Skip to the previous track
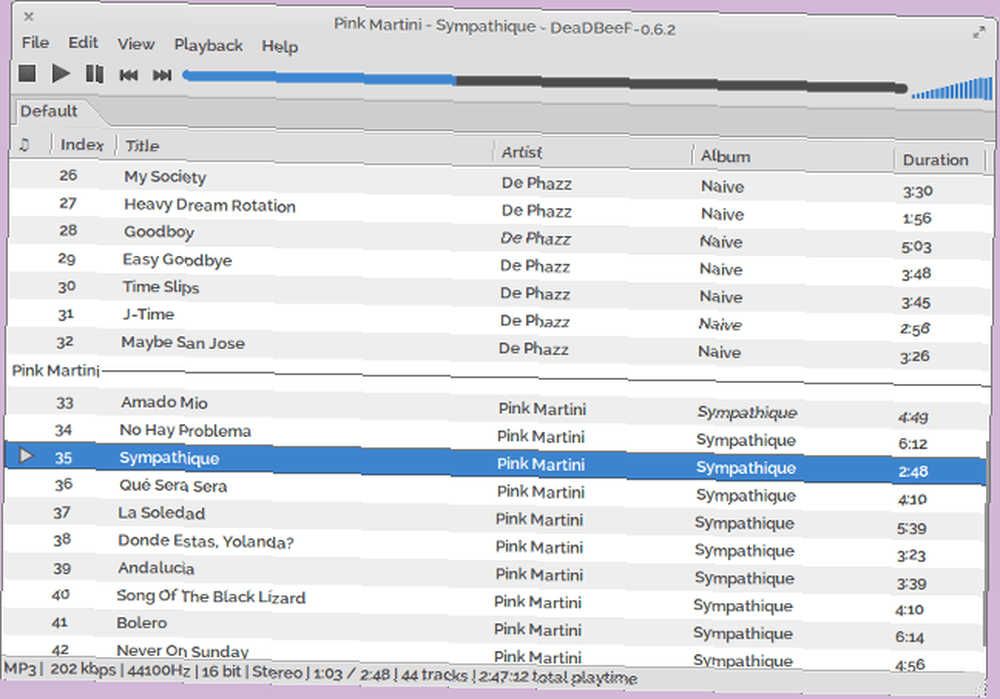The image size is (1000, 699). click(128, 75)
